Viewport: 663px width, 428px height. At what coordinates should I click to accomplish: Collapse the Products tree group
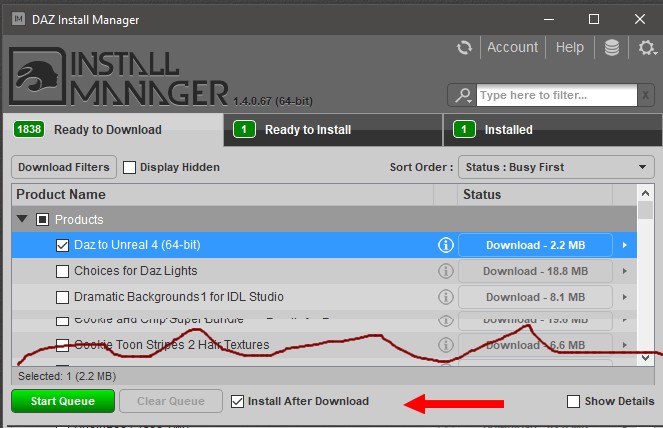click(x=22, y=219)
